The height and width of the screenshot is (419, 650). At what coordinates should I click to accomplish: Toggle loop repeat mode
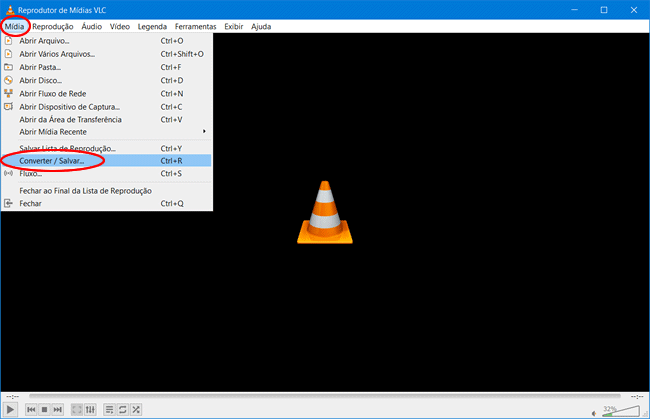122,409
